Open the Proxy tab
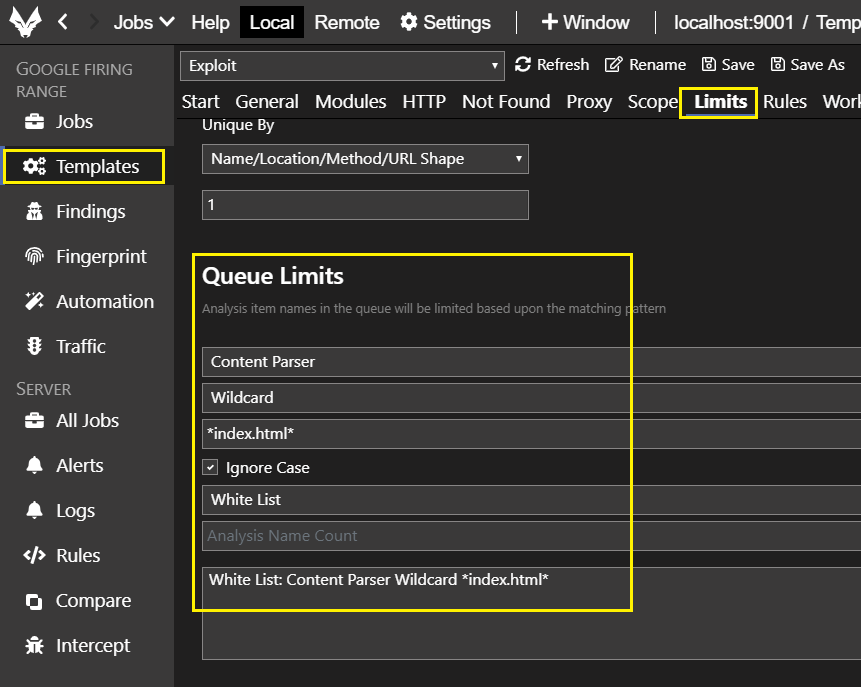Viewport: 861px width, 687px height. [589, 102]
